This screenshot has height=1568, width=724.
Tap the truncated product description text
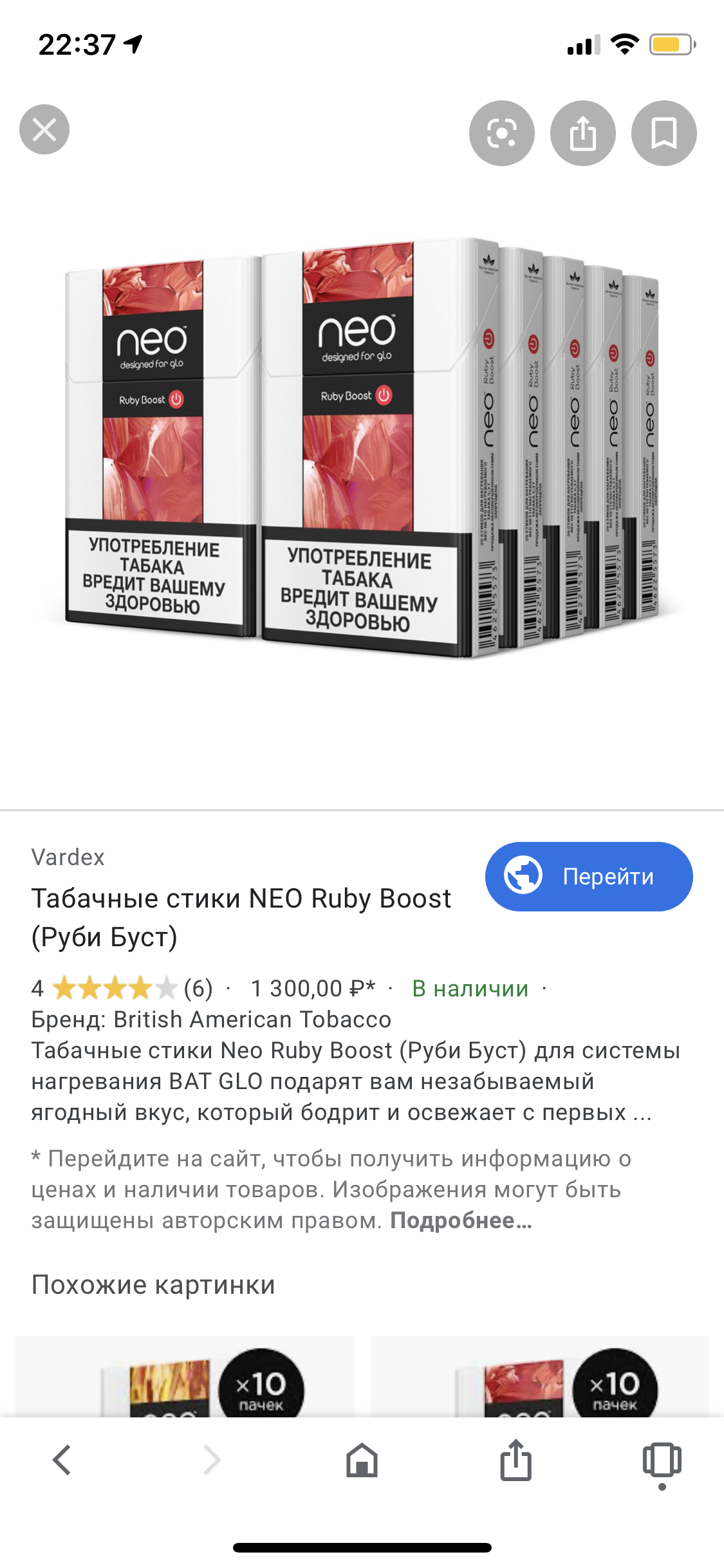[x=355, y=1081]
